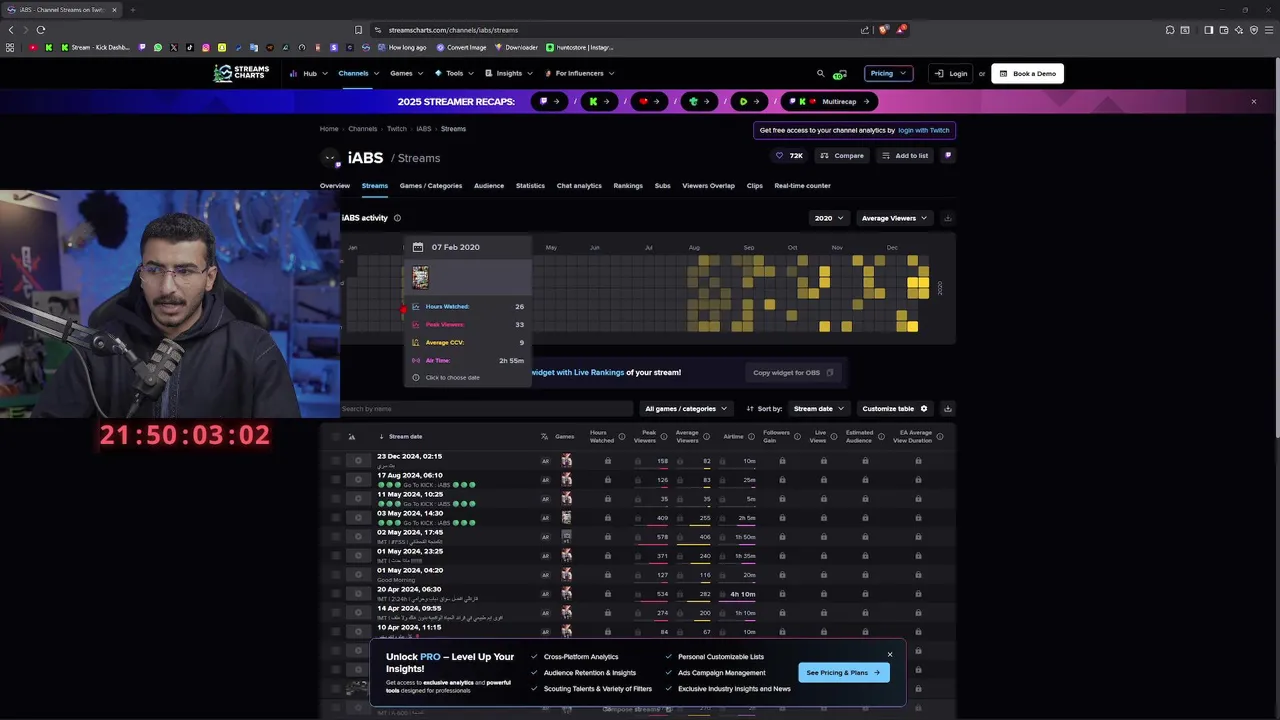Click the Streams Charts logo
Screen dimensions: 1280x720
(241, 73)
